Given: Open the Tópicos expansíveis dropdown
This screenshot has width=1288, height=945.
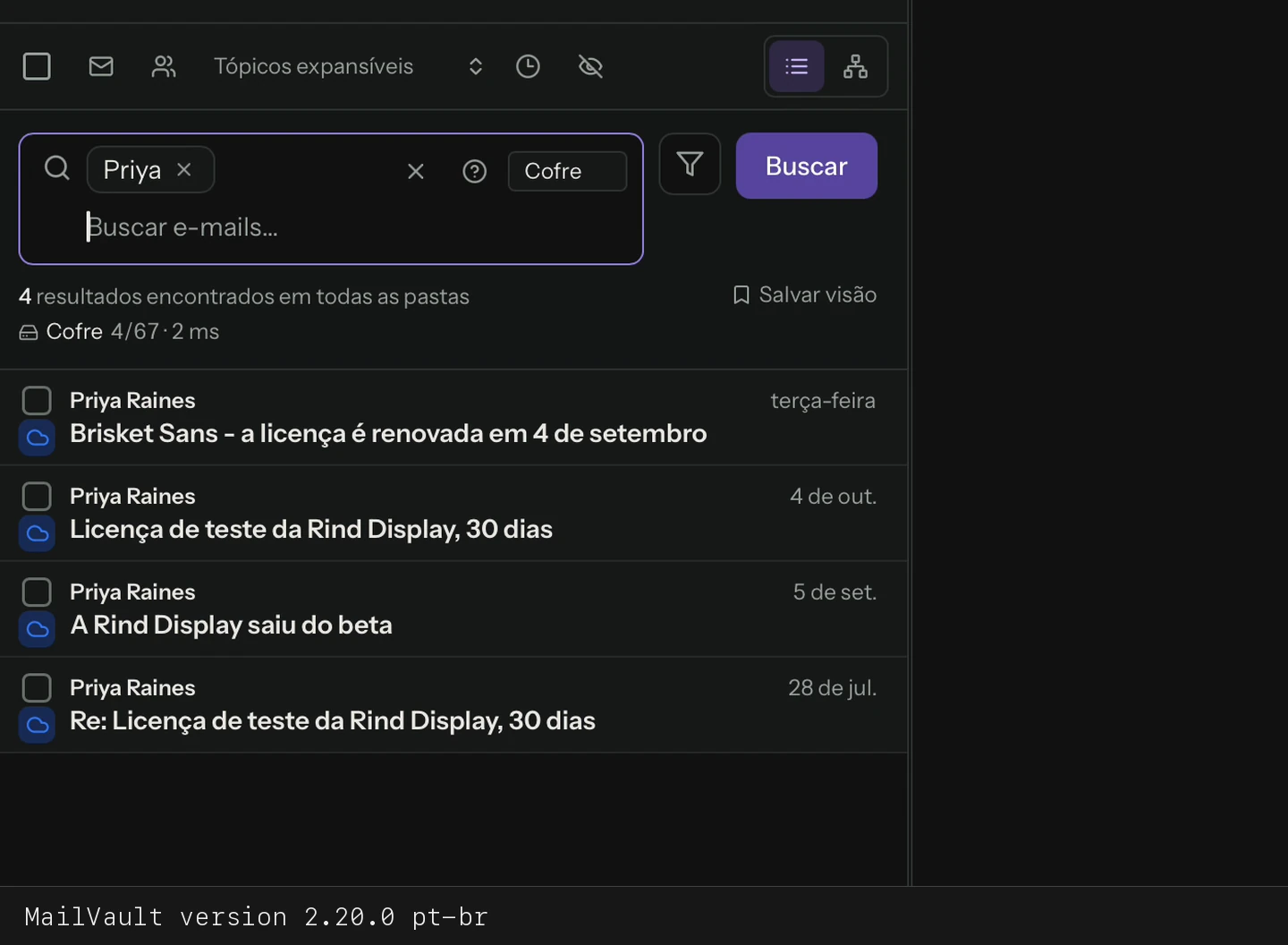Looking at the screenshot, I should tap(349, 66).
